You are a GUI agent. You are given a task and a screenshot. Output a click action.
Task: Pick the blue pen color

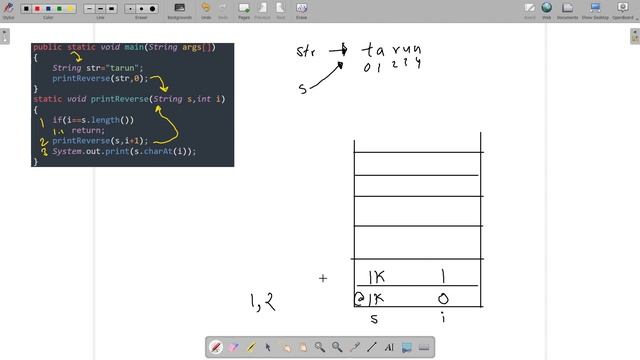[x=48, y=9]
